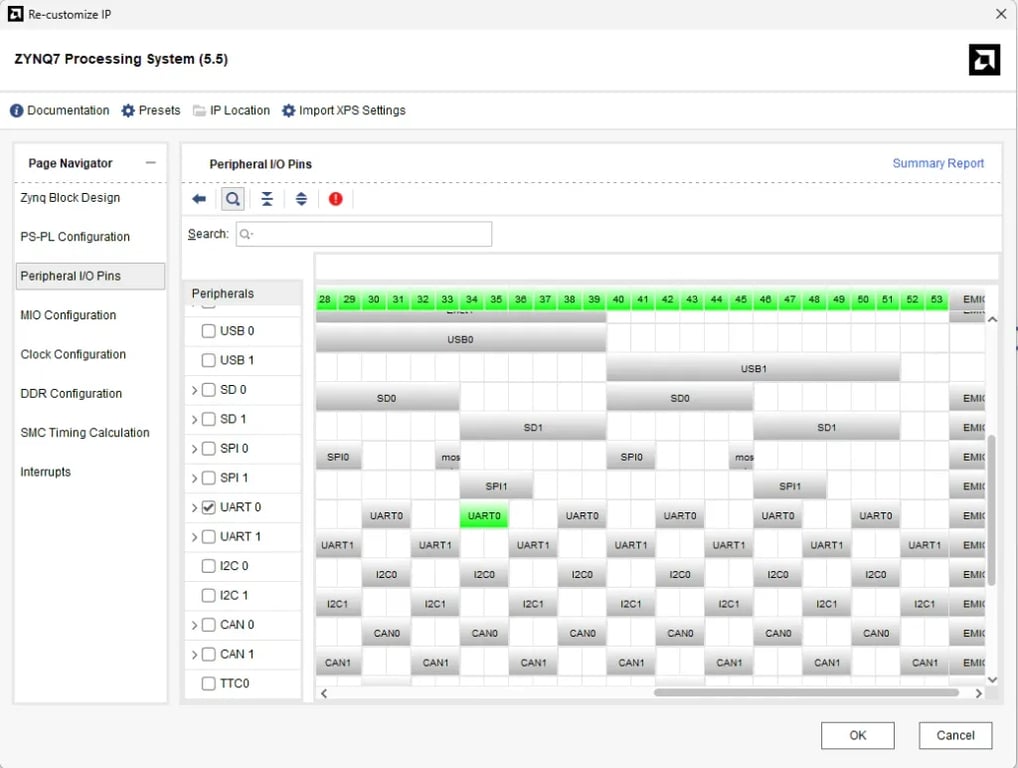Enable the TTC0 checkbox
Viewport: 1018px width, 768px height.
pyautogui.click(x=208, y=684)
